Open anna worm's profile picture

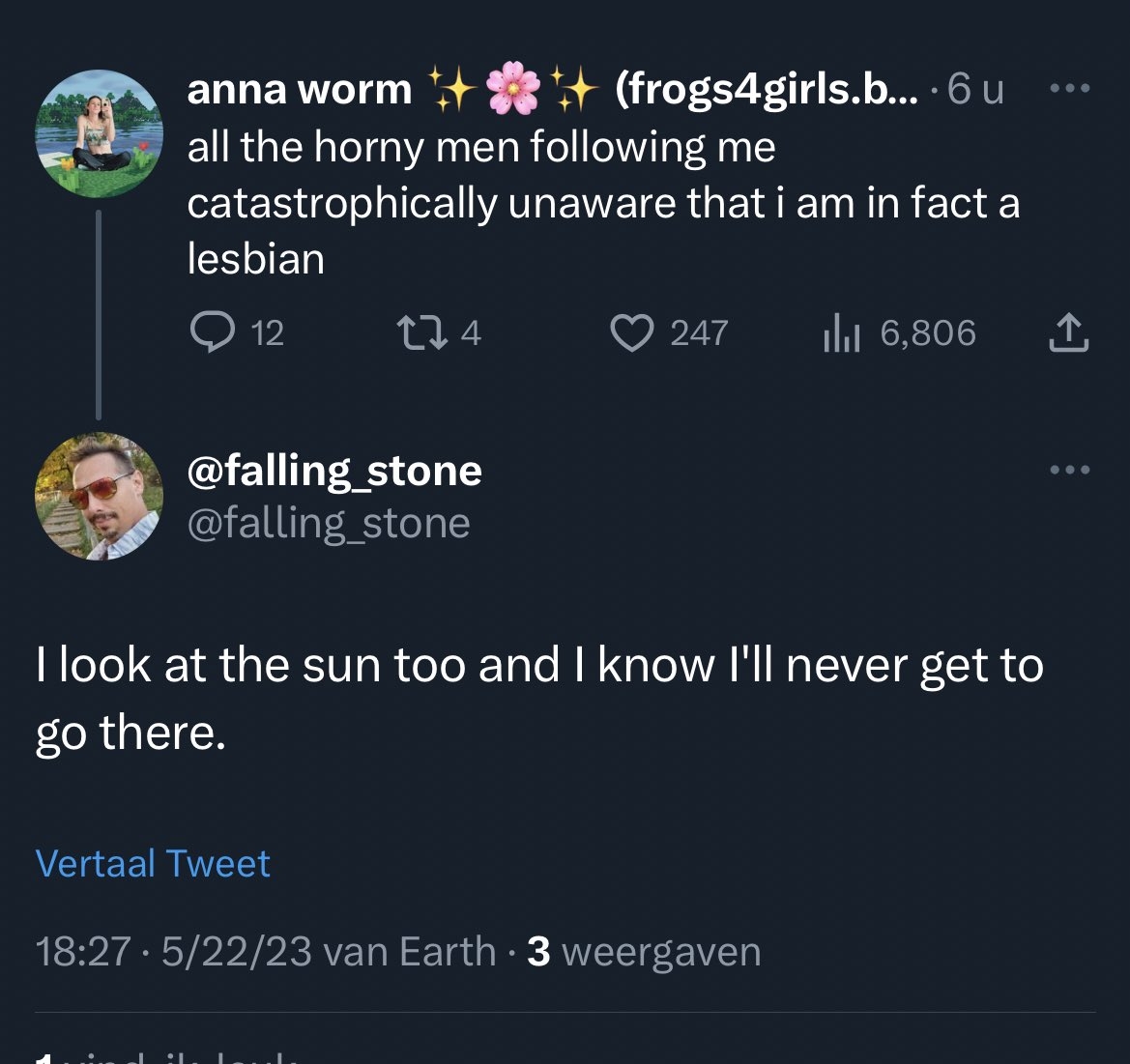pos(99,133)
